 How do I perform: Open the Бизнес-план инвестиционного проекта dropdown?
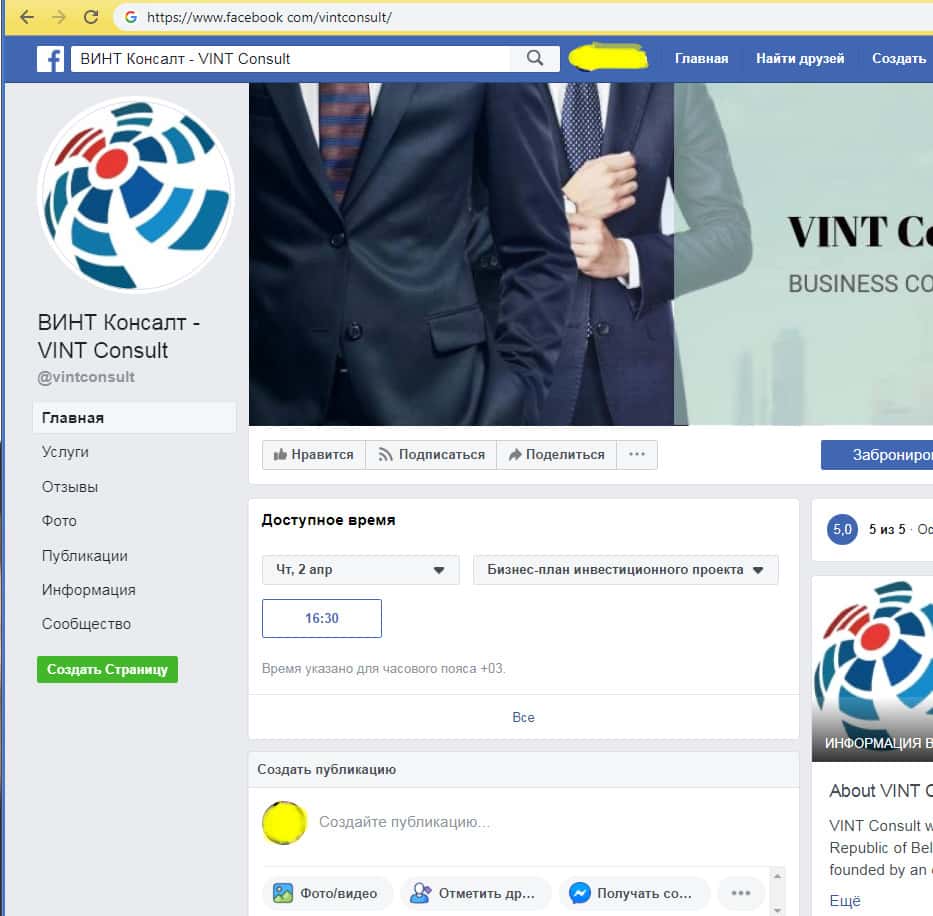click(x=625, y=570)
